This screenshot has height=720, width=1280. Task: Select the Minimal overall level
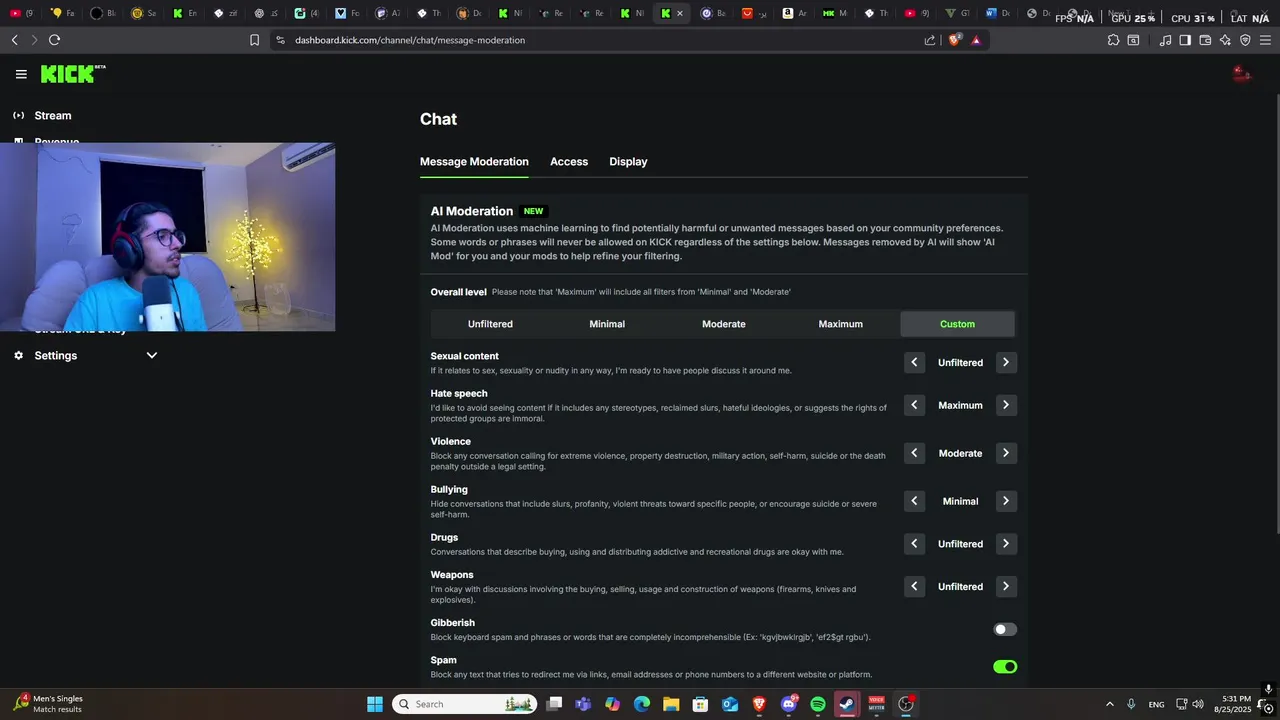click(x=607, y=324)
